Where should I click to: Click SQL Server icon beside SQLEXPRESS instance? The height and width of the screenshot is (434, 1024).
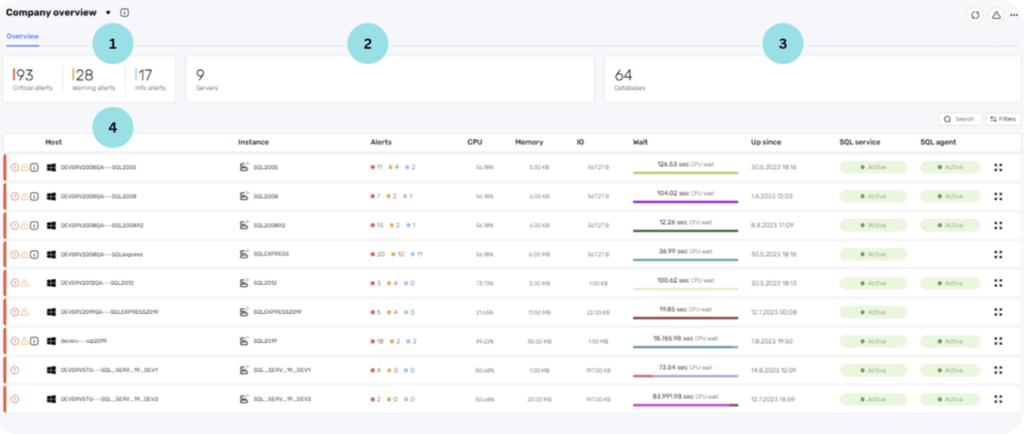coord(244,254)
